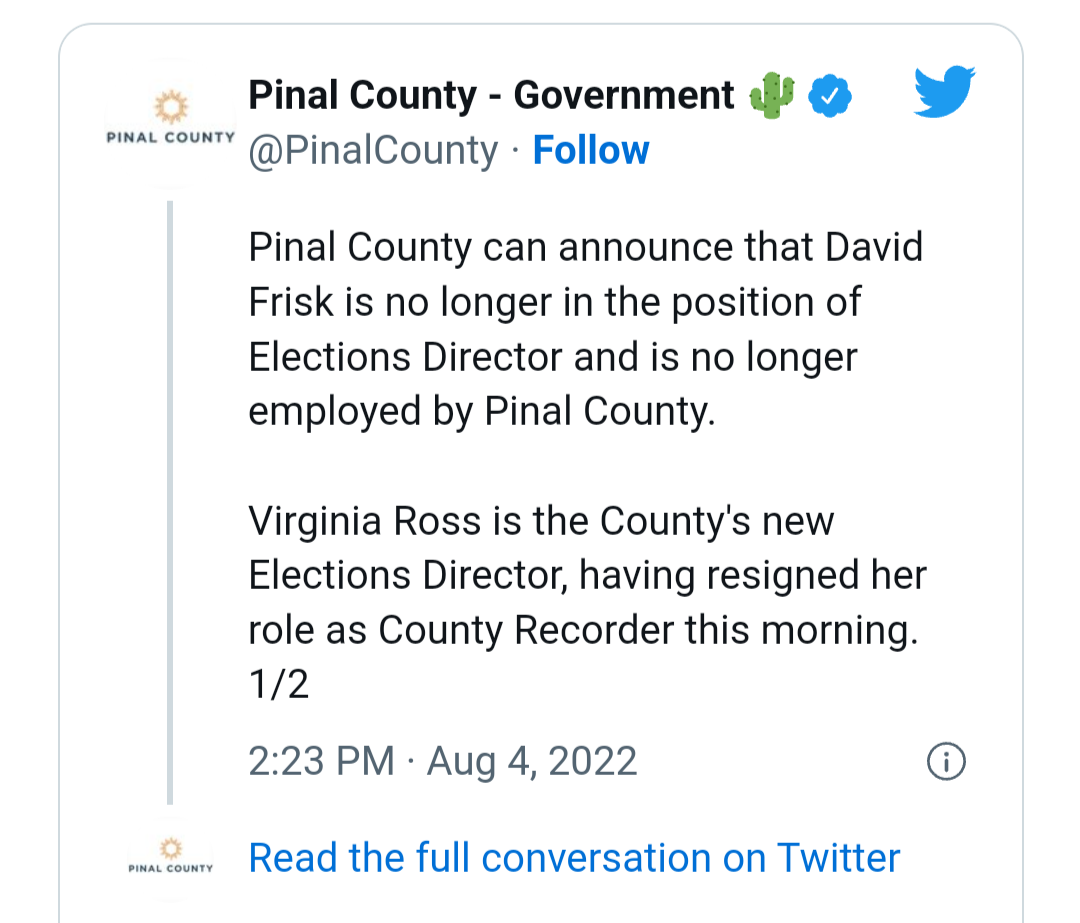
Task: Click the 1/2 thread marker text
Action: pyautogui.click(x=278, y=684)
